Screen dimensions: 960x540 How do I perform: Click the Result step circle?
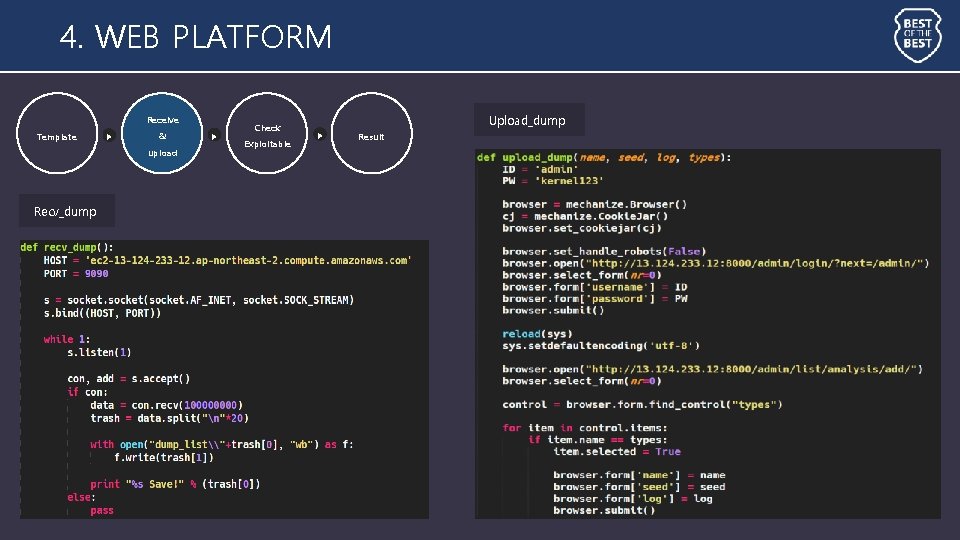click(372, 133)
